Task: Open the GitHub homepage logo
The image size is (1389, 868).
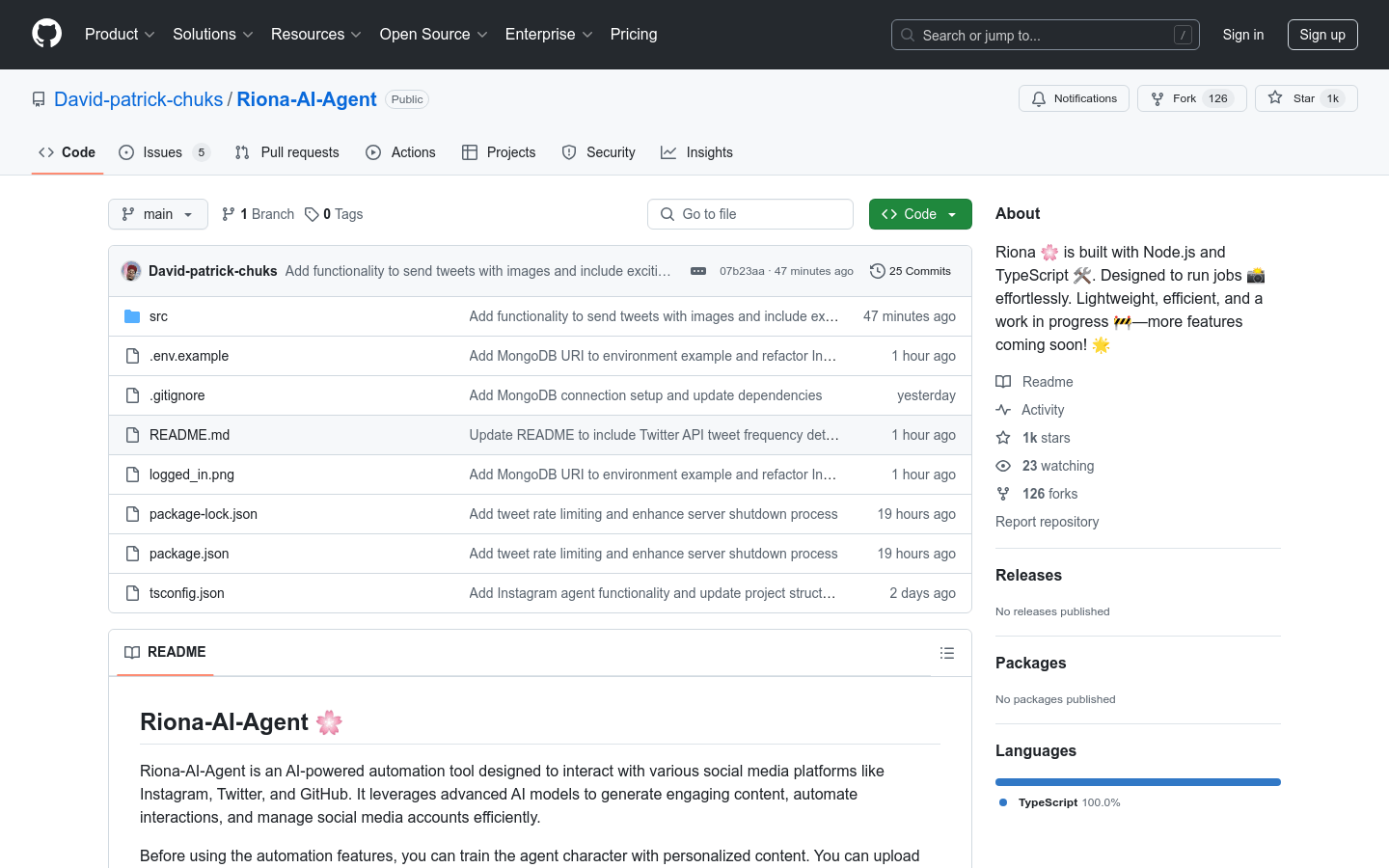Action: coord(46,34)
